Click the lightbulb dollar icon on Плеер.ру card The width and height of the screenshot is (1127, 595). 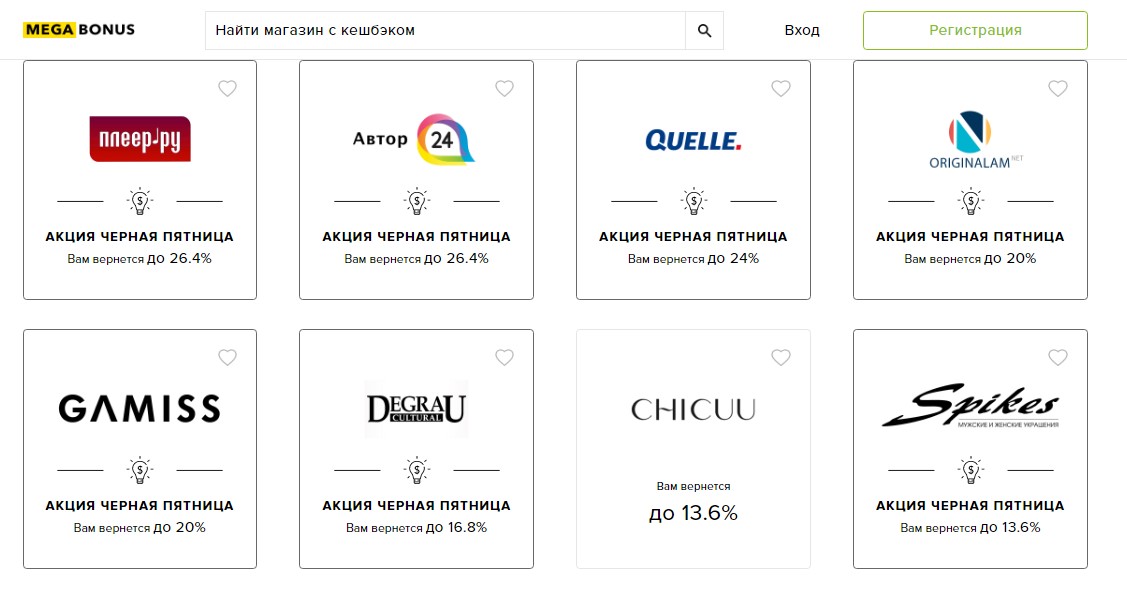pos(140,202)
